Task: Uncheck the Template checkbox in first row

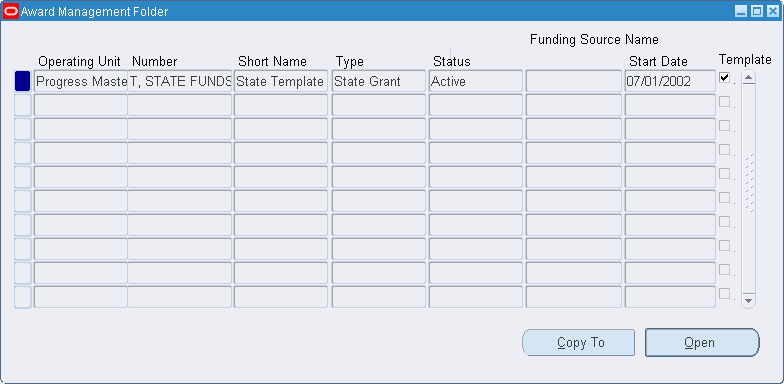Action: [x=724, y=78]
